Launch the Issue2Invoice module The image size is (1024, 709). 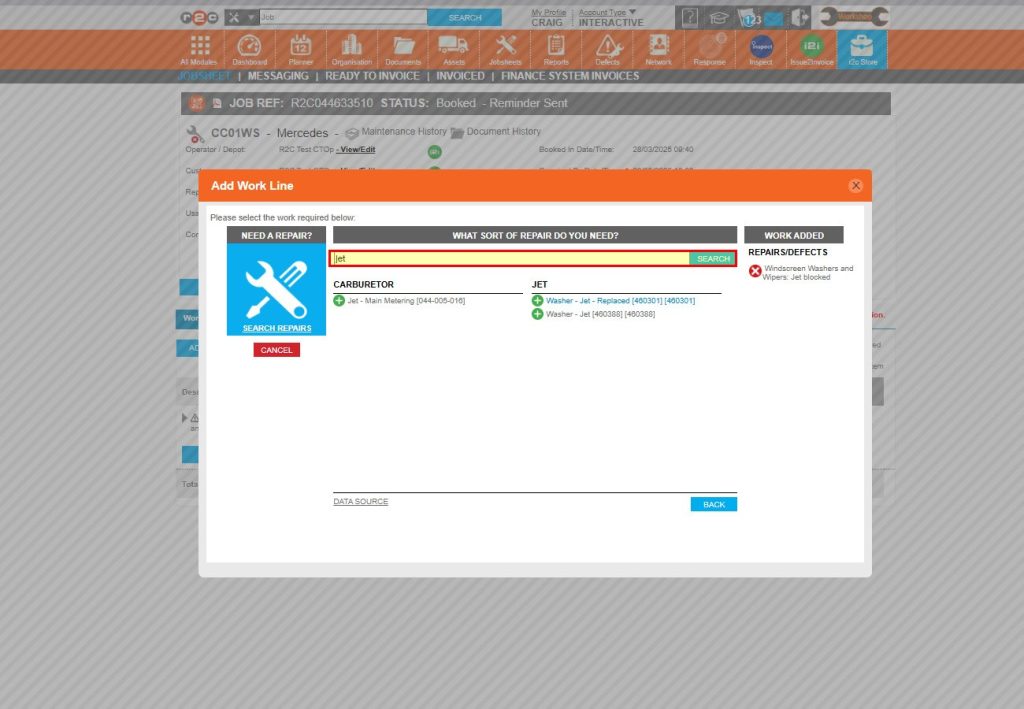pos(811,47)
